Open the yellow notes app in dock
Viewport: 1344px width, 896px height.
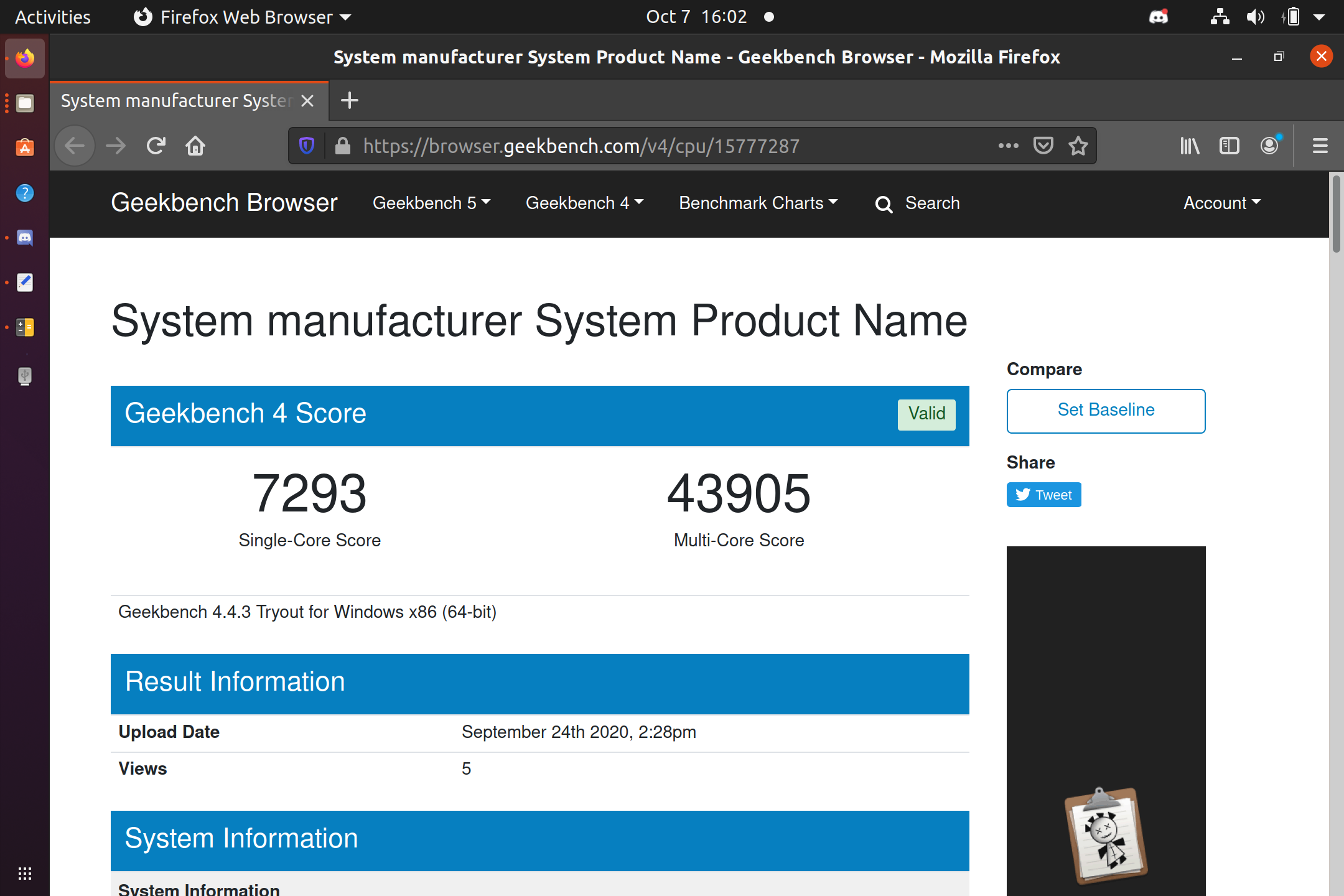pos(25,327)
